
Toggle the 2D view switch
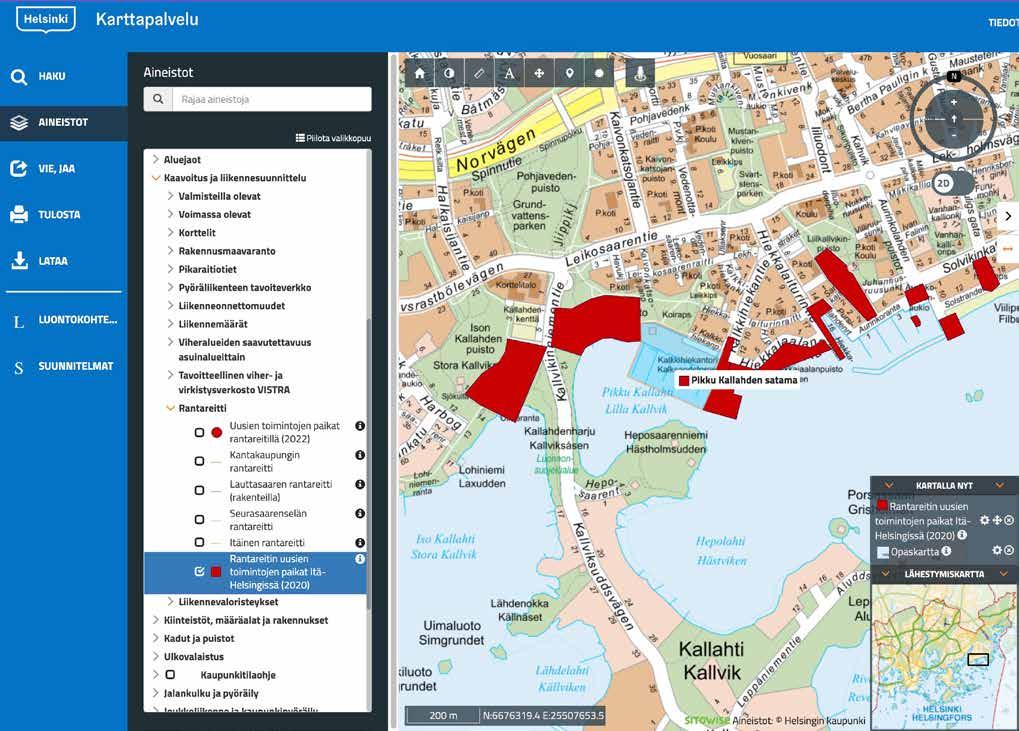(x=953, y=183)
